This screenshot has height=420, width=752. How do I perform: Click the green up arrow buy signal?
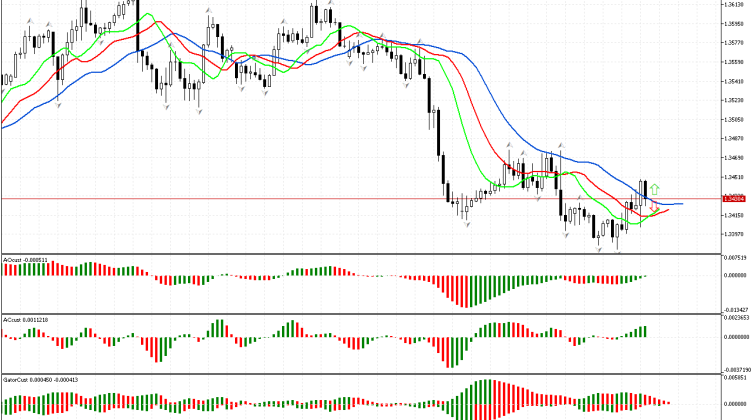654,188
